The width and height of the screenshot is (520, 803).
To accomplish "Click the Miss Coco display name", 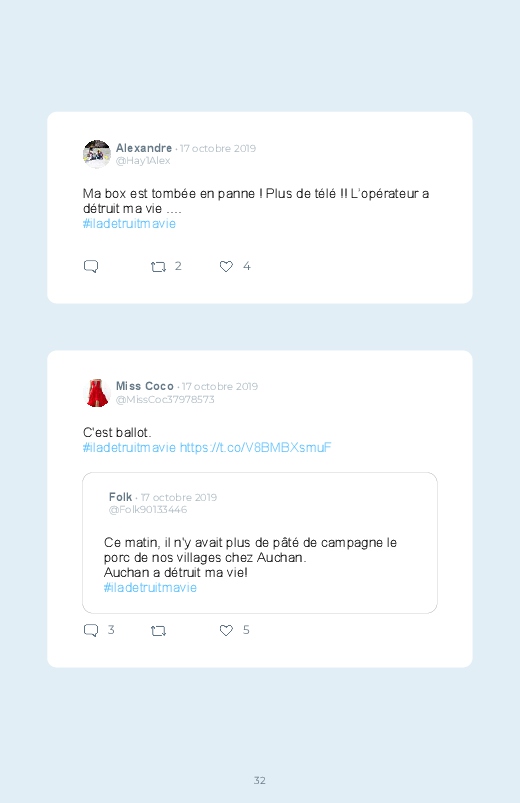I will point(145,386).
